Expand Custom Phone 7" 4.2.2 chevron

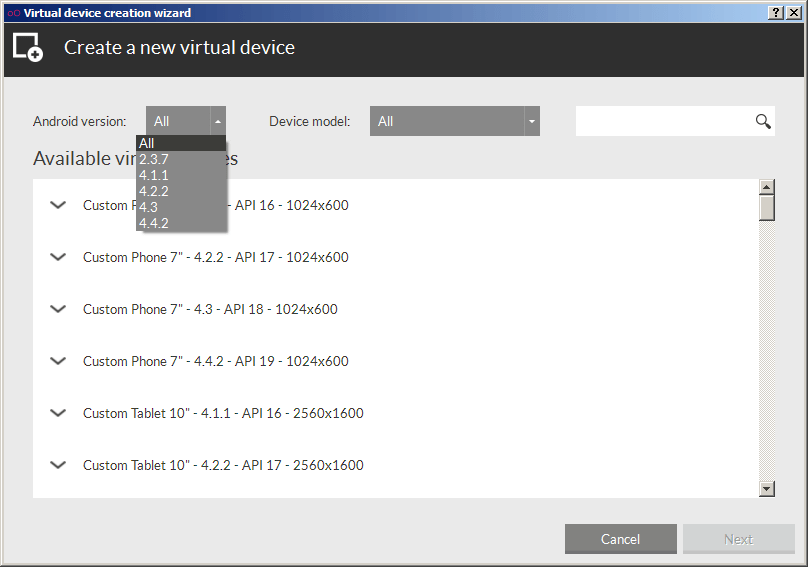point(58,257)
